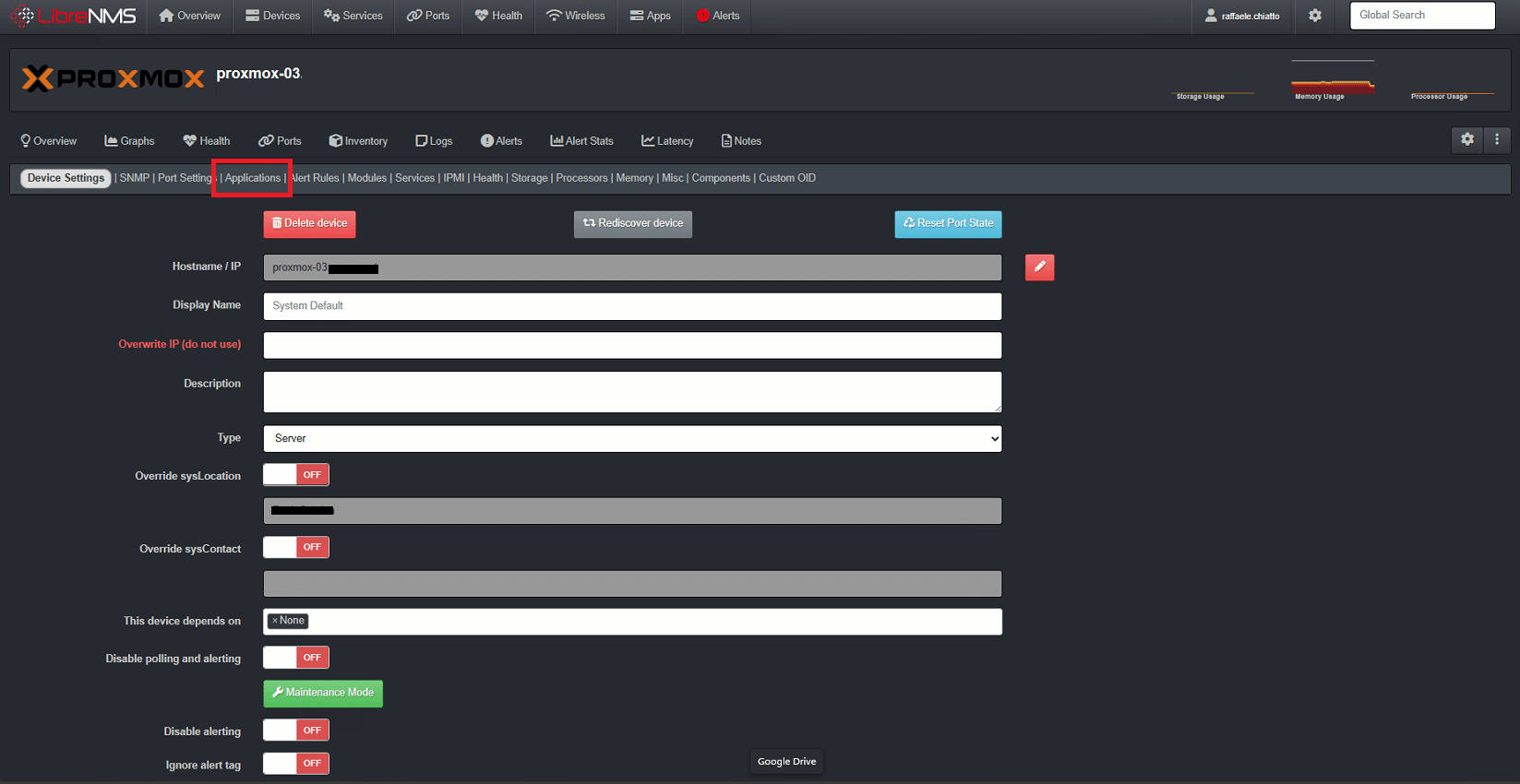Viewport: 1520px width, 784px height.
Task: Open the vertical three-dot device menu
Action: pyautogui.click(x=1497, y=140)
